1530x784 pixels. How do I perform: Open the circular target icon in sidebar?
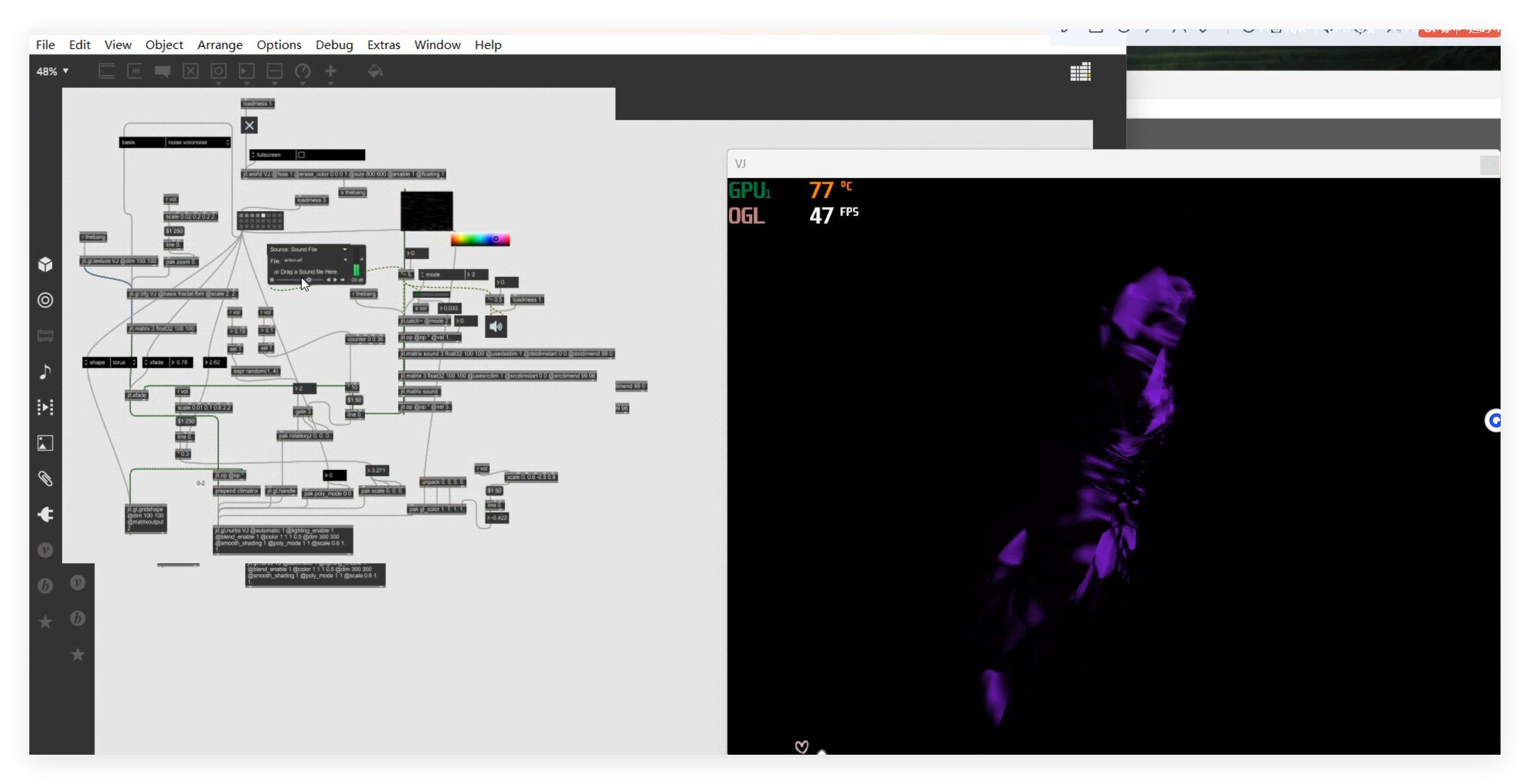pos(45,300)
